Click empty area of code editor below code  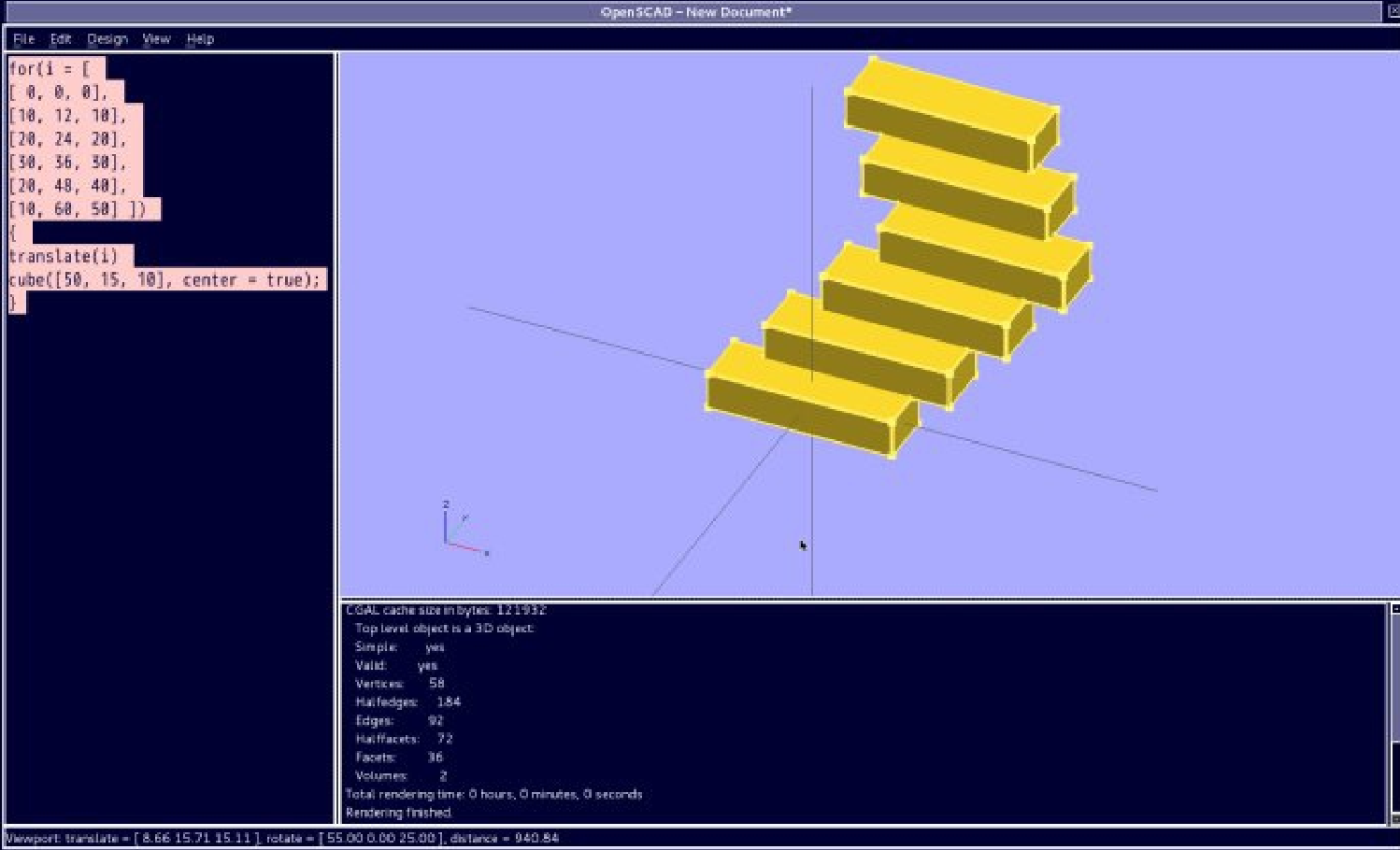pyautogui.click(x=168, y=560)
